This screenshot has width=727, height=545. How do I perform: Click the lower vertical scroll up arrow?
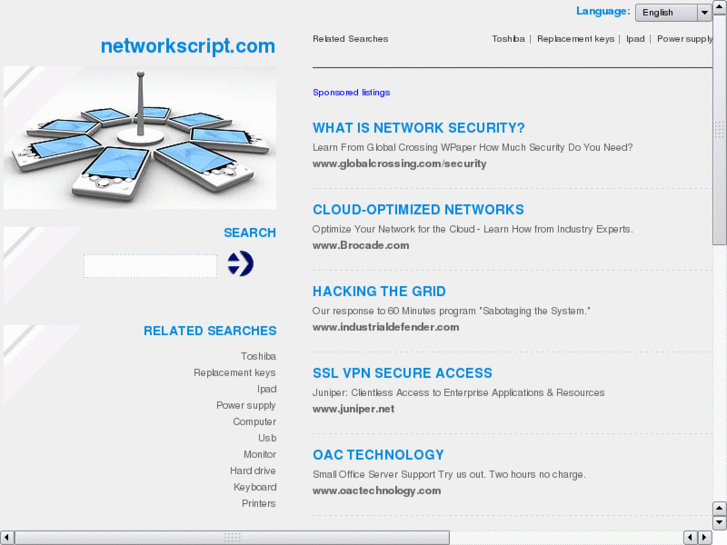coord(720,508)
